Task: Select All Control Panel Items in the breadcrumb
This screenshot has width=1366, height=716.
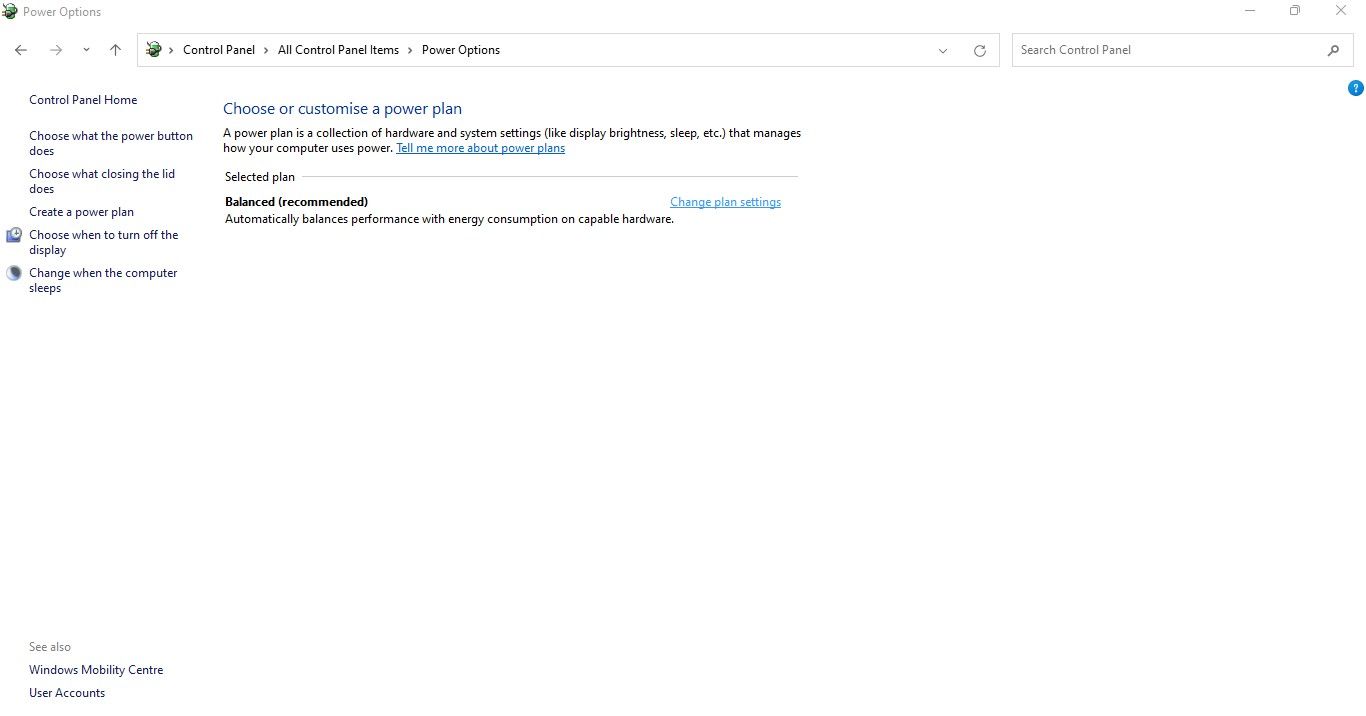Action: pyautogui.click(x=338, y=50)
